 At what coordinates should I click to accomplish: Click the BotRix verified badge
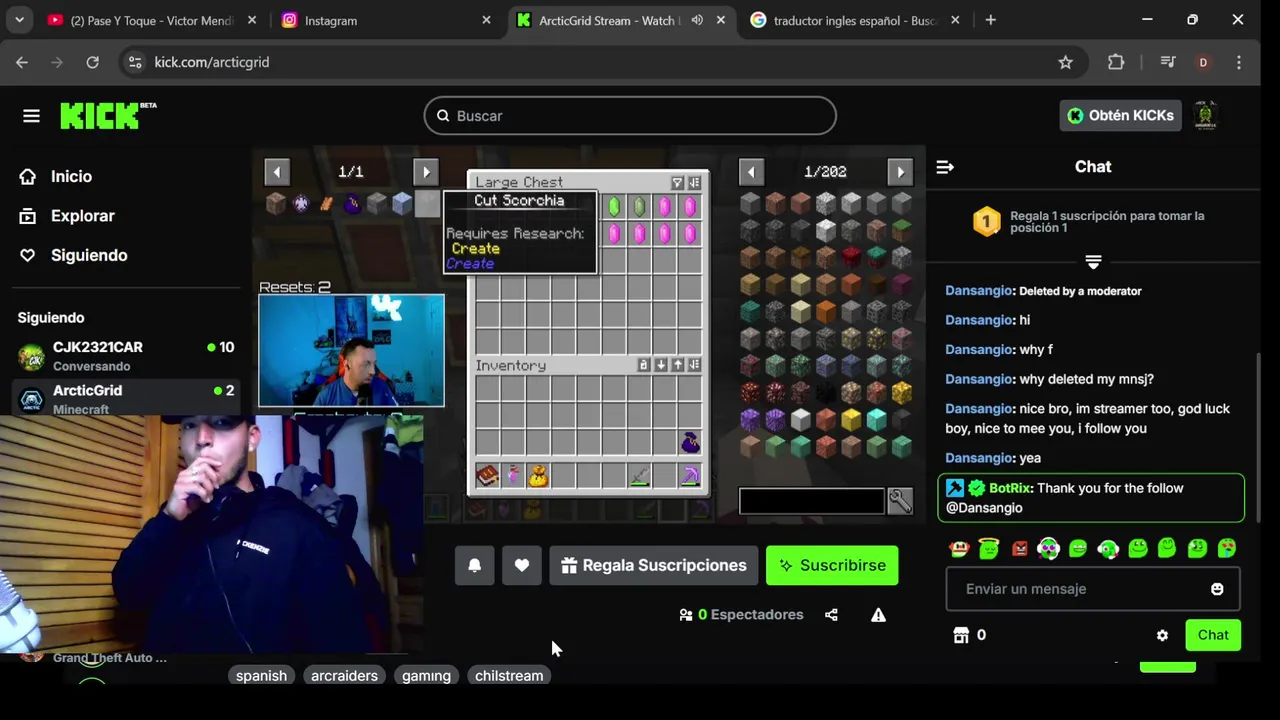(976, 488)
